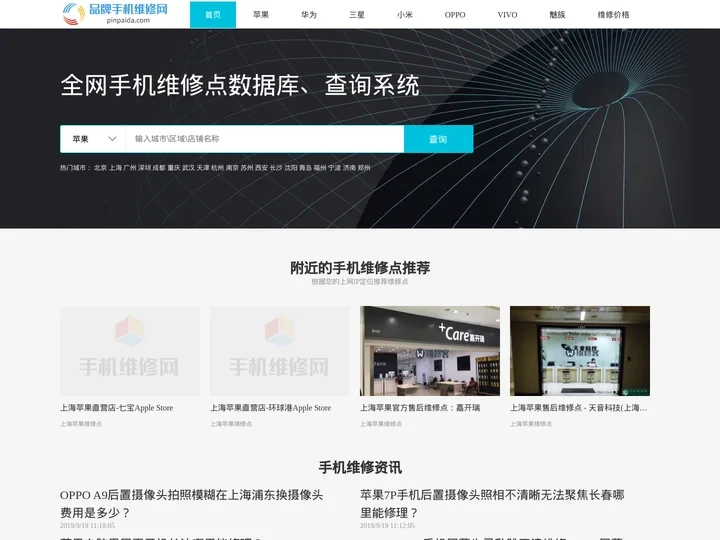Choose hot city 宁波
Viewport: 720px width, 540px height.
[334, 168]
